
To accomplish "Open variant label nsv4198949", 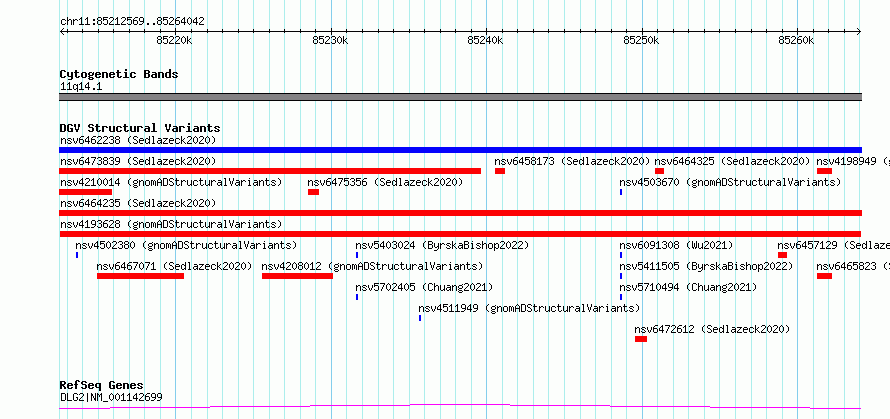I will click(853, 161).
